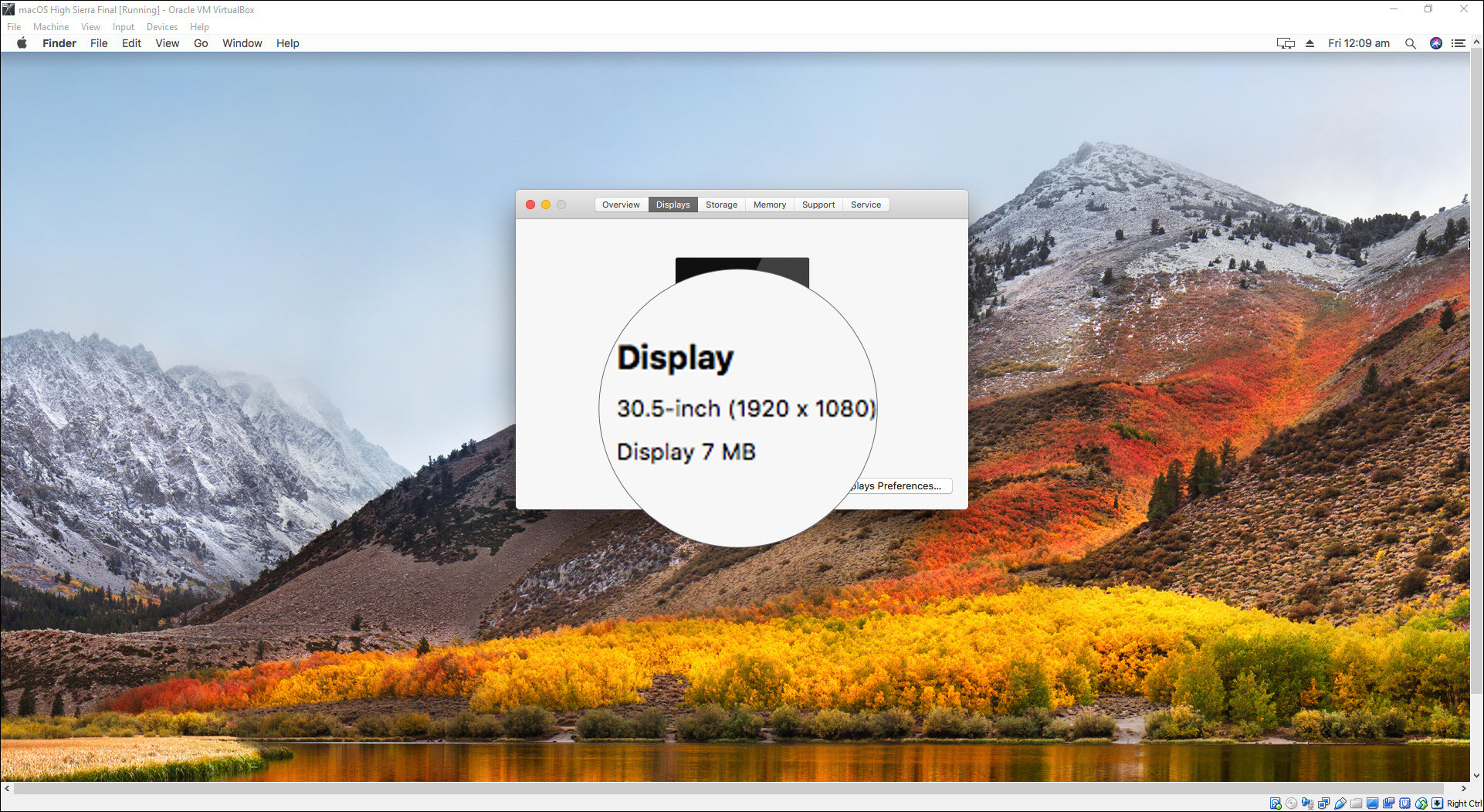Click VirtualBox display status monitor icon

click(1372, 804)
